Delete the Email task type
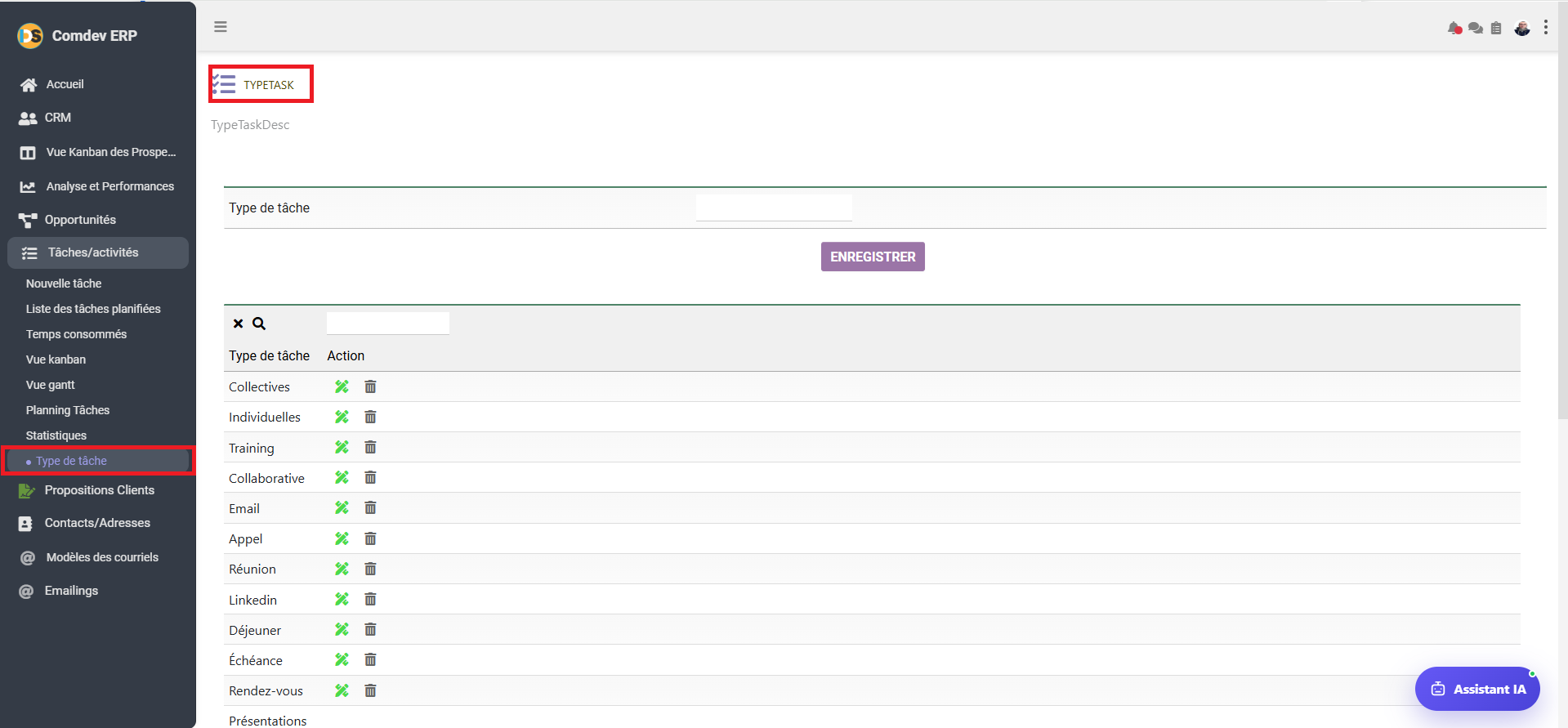The height and width of the screenshot is (728, 1568). click(370, 507)
